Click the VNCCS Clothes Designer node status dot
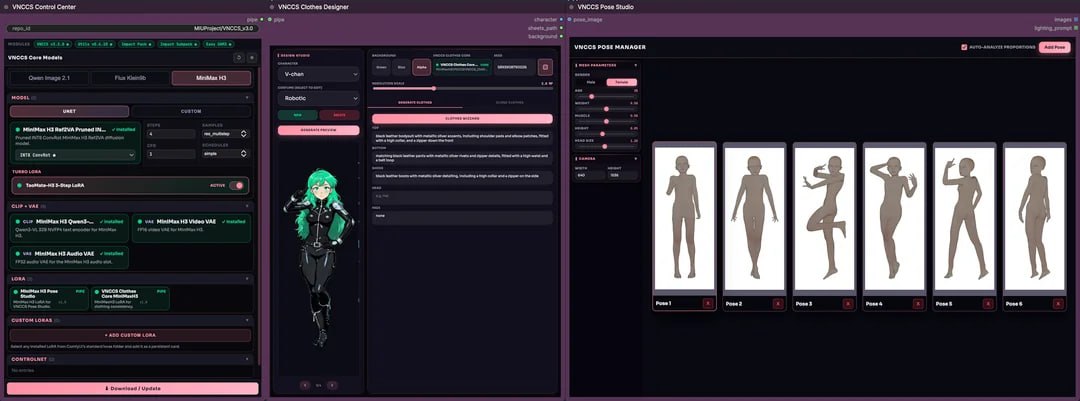 (272, 7)
